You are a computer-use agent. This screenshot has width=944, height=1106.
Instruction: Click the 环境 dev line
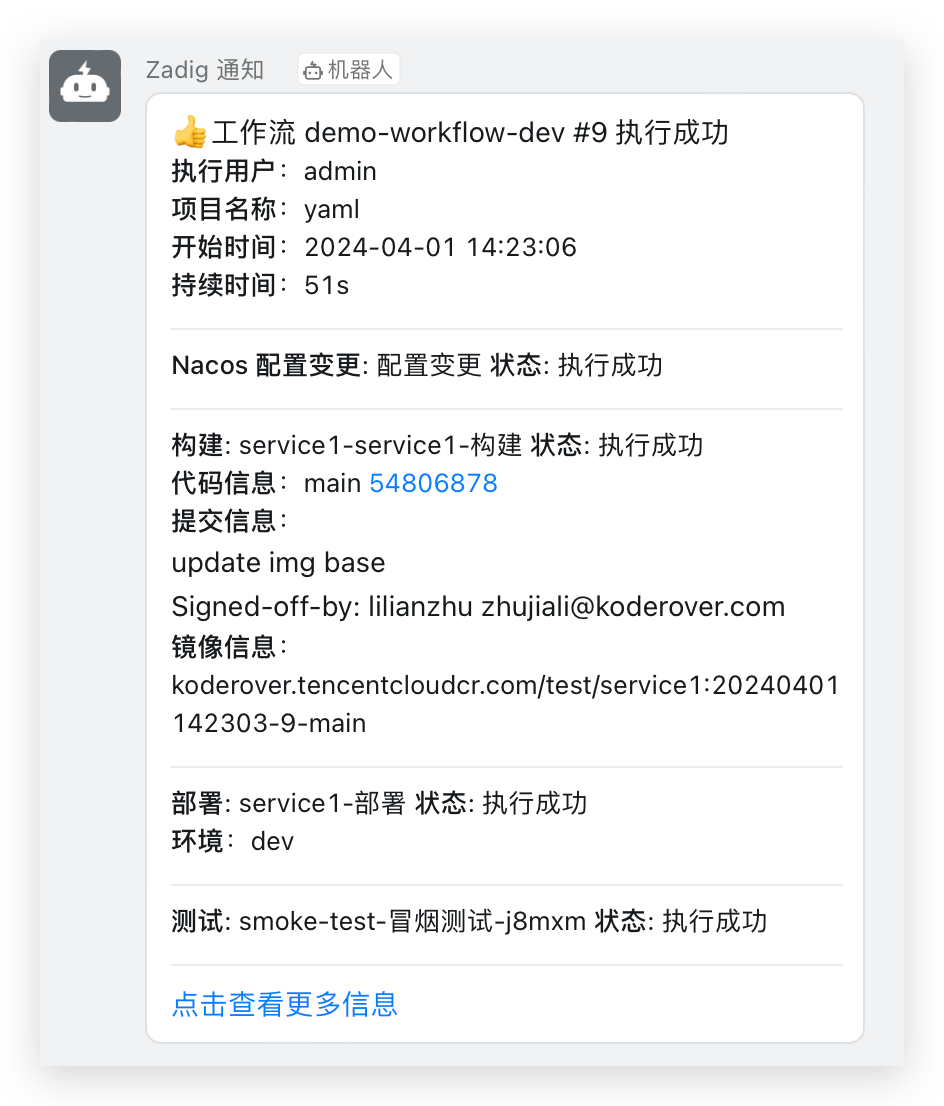tap(233, 841)
